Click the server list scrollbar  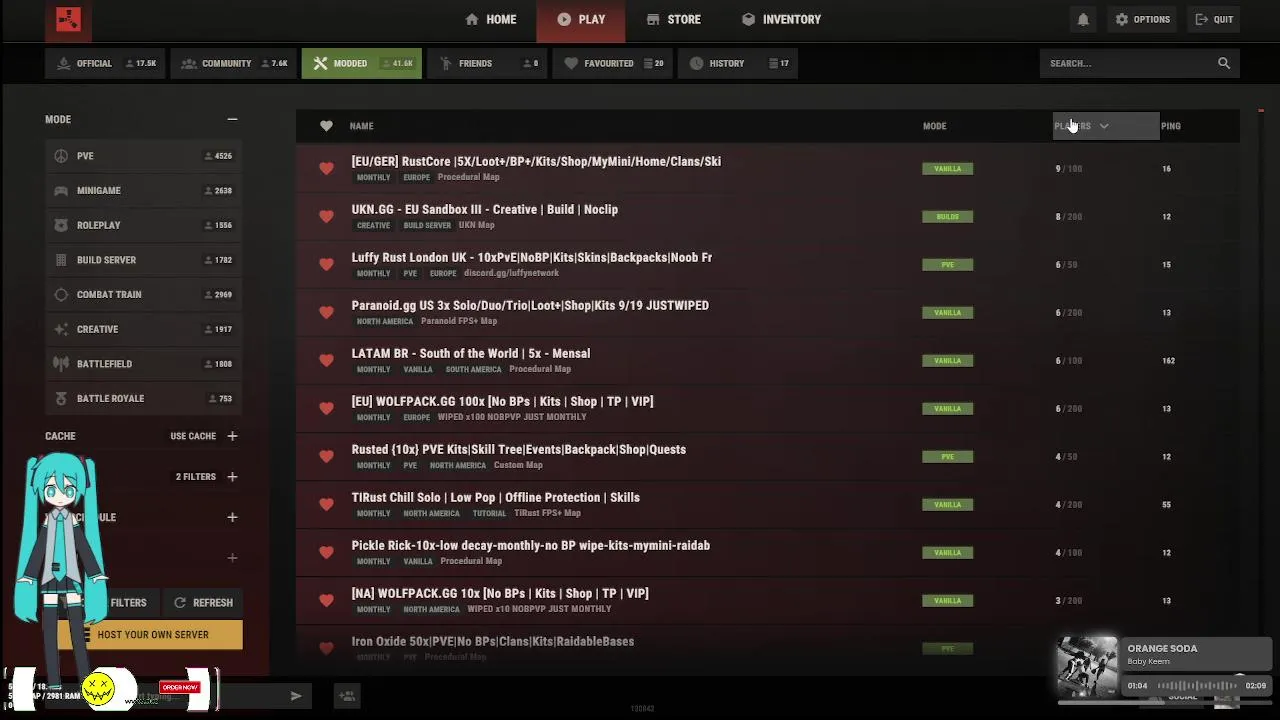tap(1261, 111)
